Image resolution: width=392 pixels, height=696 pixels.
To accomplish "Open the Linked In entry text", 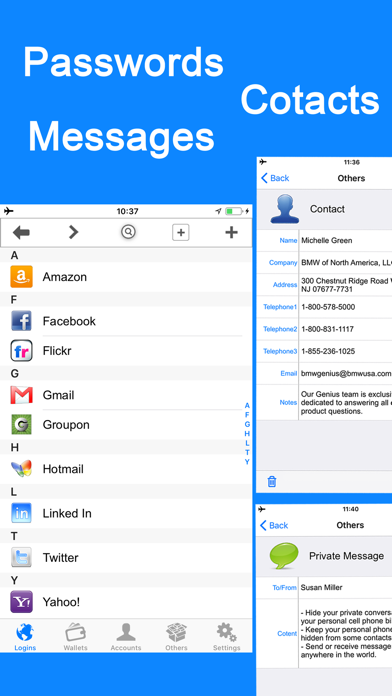I will click(x=67, y=513).
